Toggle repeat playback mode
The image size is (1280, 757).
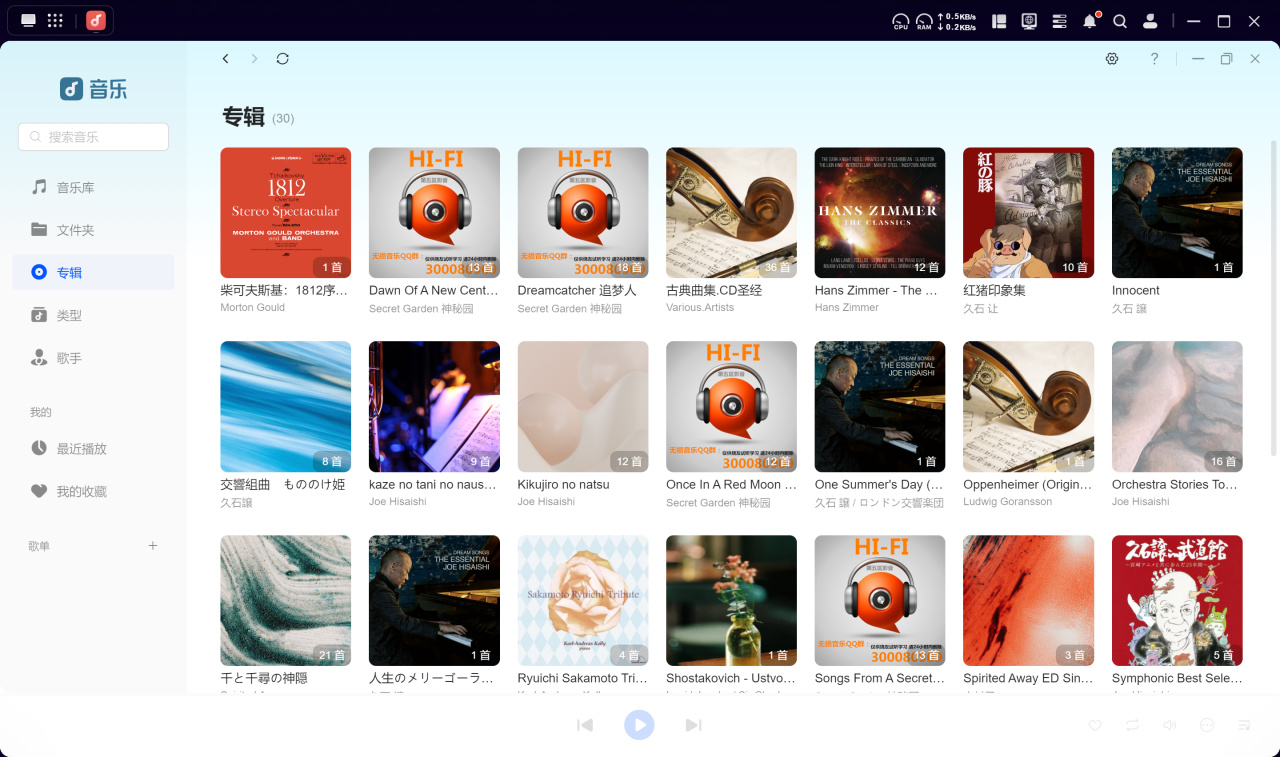click(x=1132, y=725)
